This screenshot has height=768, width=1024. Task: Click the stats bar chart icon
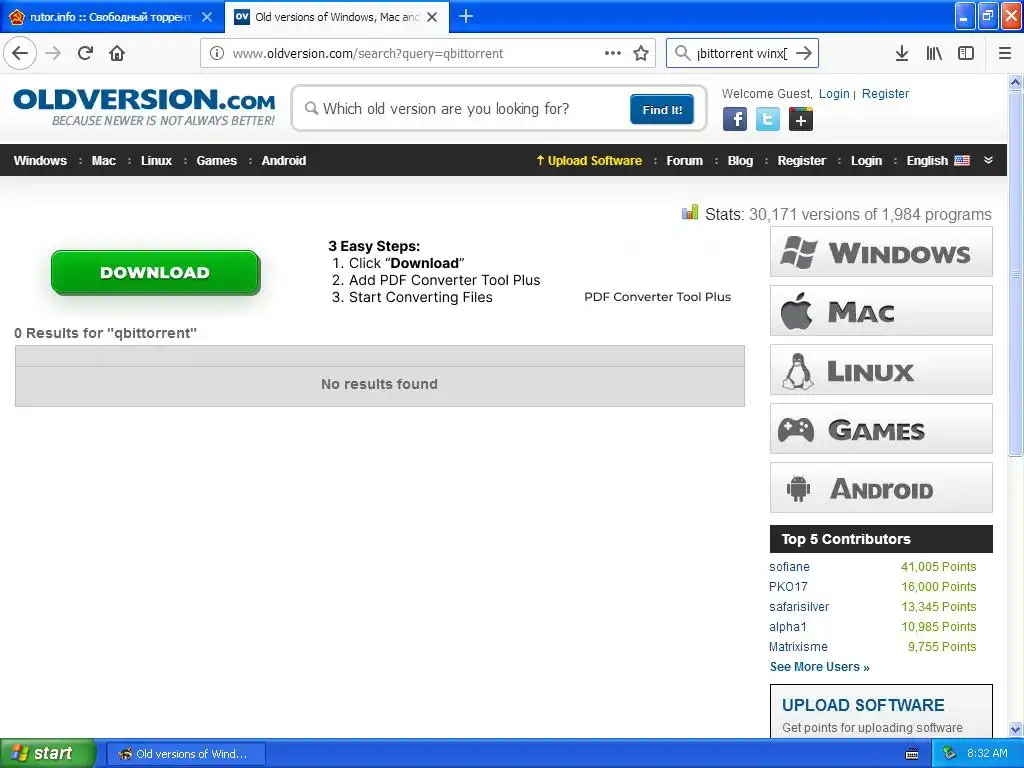[690, 212]
